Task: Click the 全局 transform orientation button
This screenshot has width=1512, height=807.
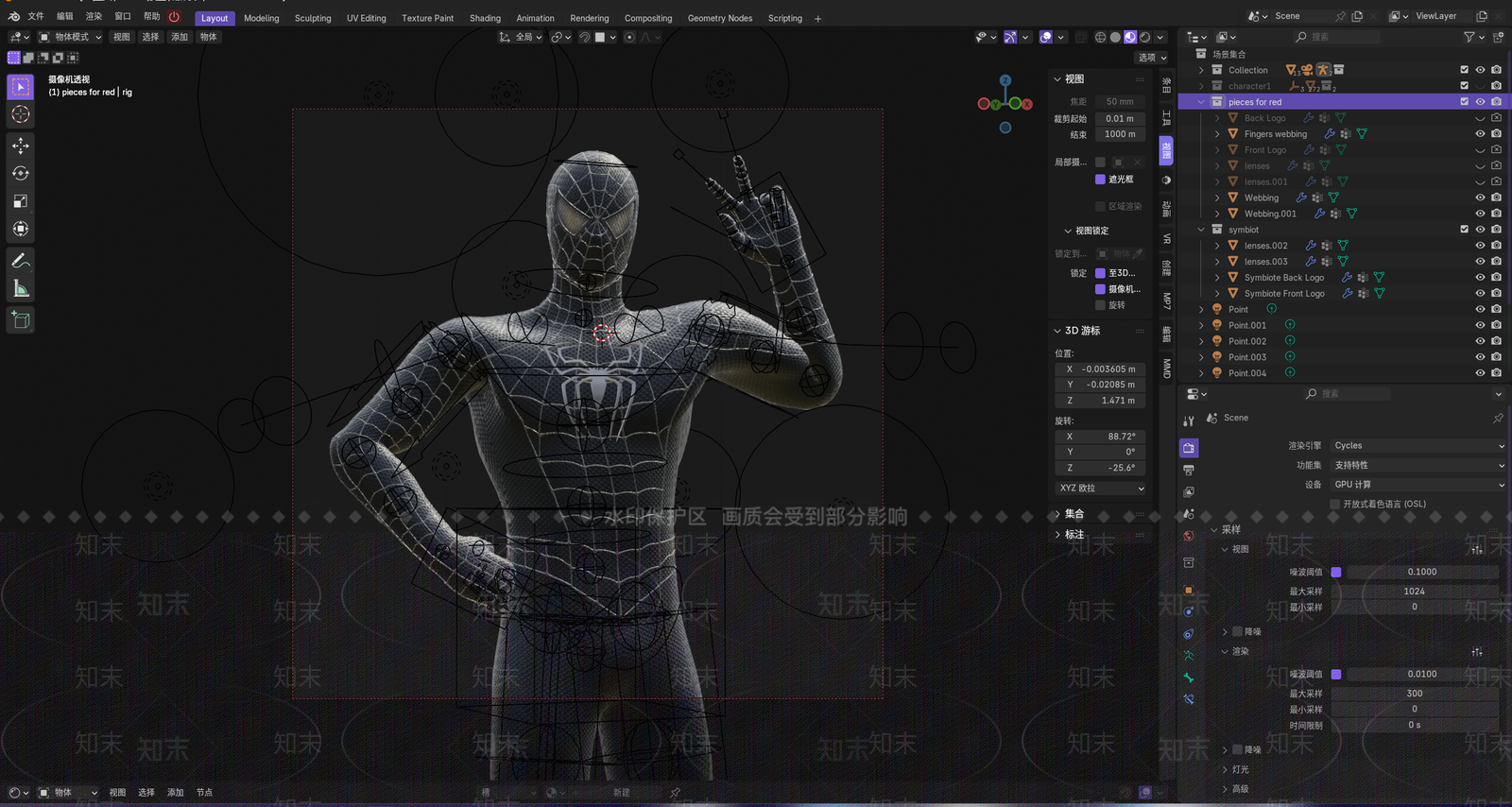Action: (522, 37)
